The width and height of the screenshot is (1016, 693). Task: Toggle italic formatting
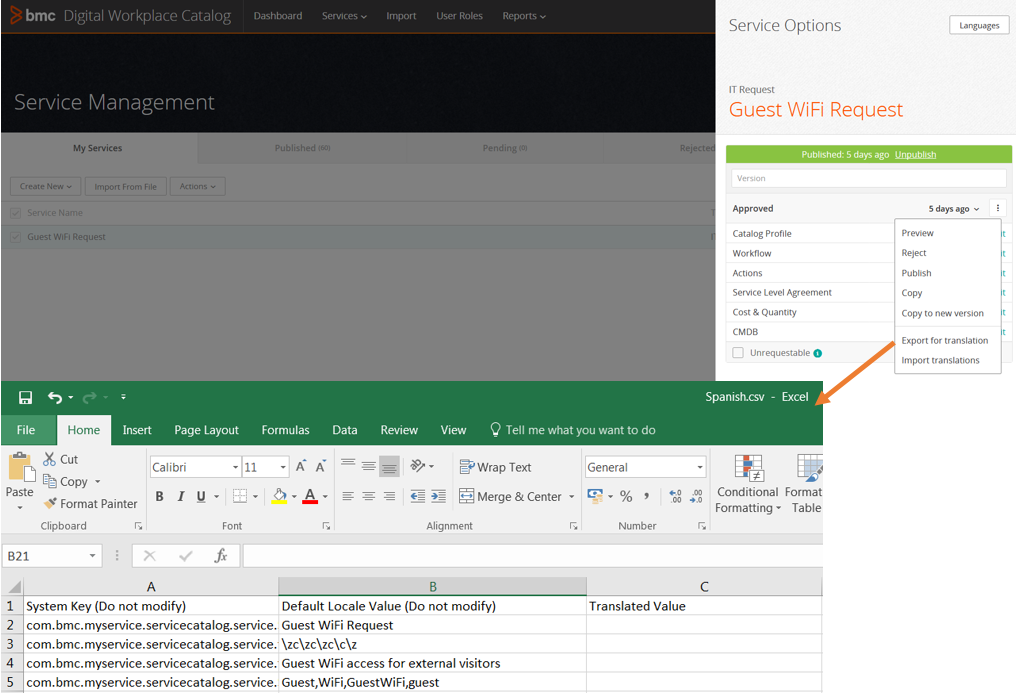coord(181,497)
